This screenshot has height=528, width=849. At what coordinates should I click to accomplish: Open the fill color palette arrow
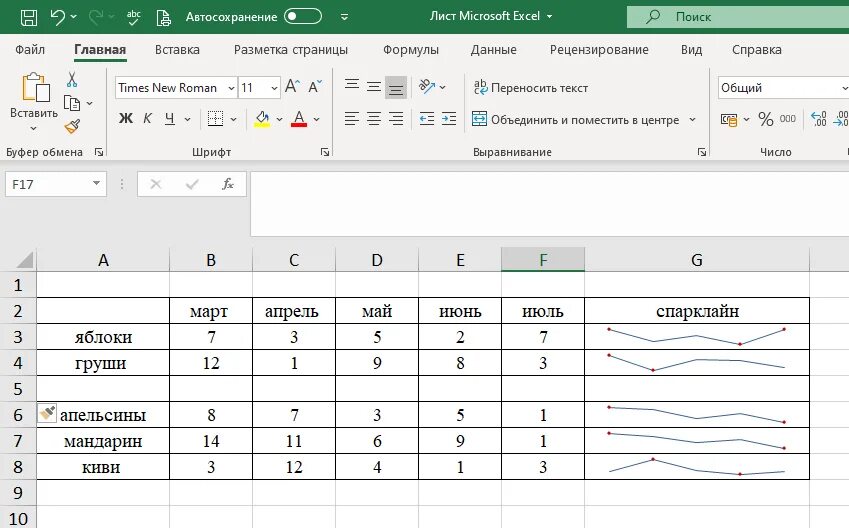(279, 119)
